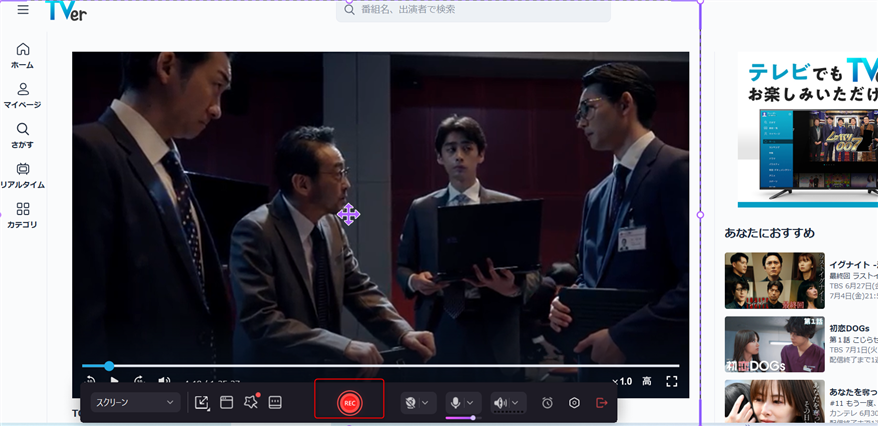Open さがす in the sidebar
The width and height of the screenshot is (878, 426).
[x=22, y=136]
